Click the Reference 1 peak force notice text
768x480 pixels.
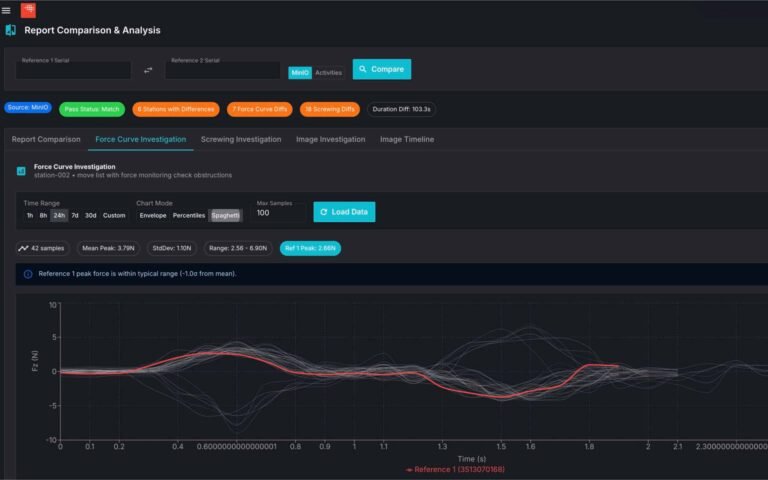pyautogui.click(x=137, y=274)
